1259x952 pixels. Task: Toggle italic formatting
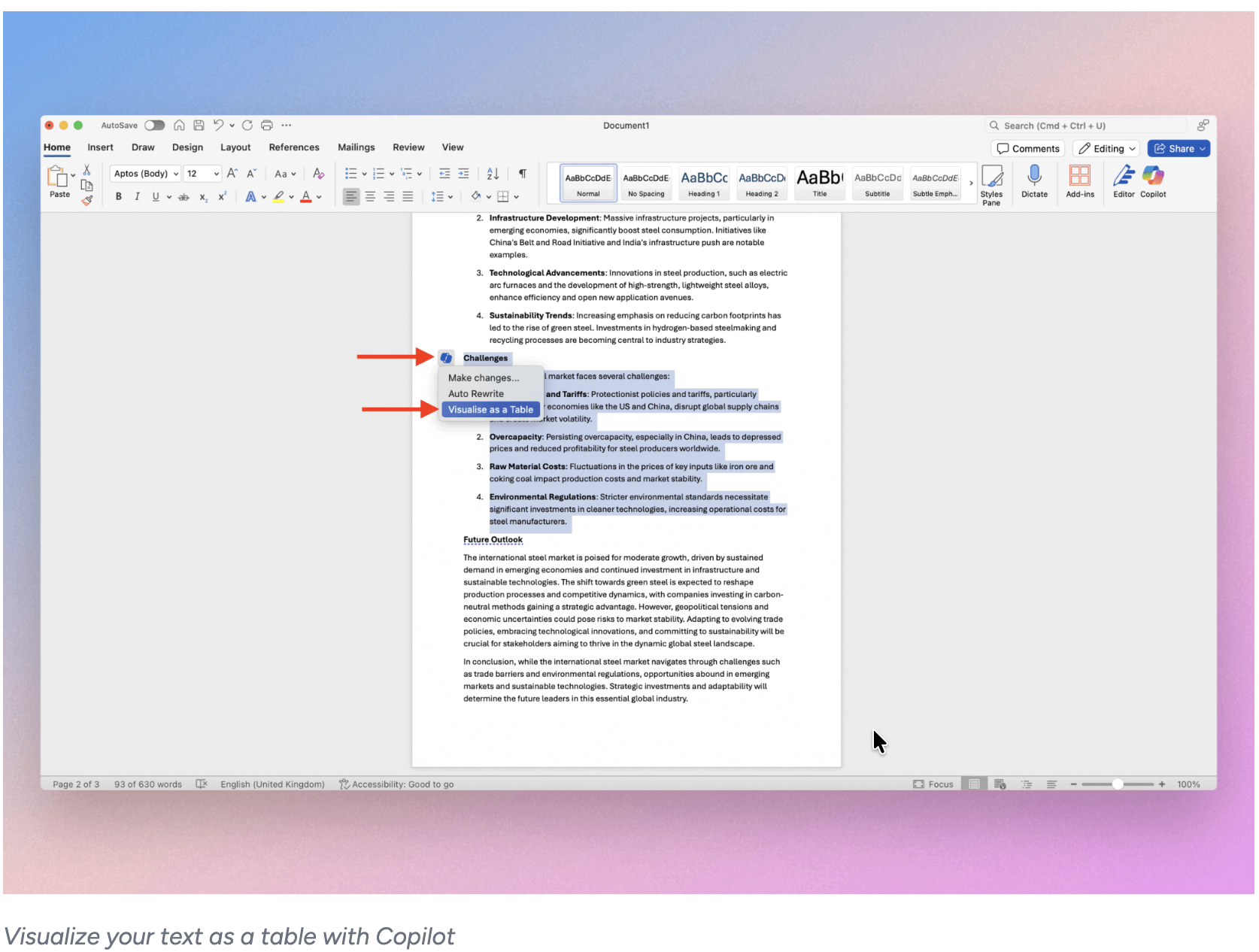(137, 196)
